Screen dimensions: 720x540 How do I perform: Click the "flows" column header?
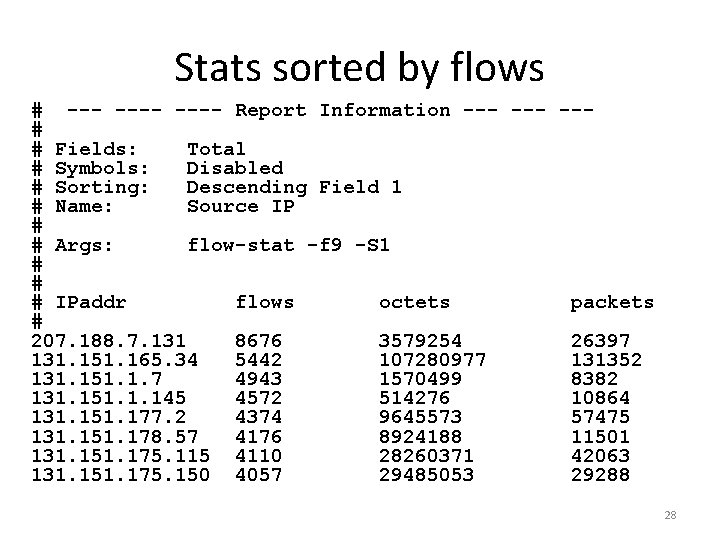tap(264, 302)
